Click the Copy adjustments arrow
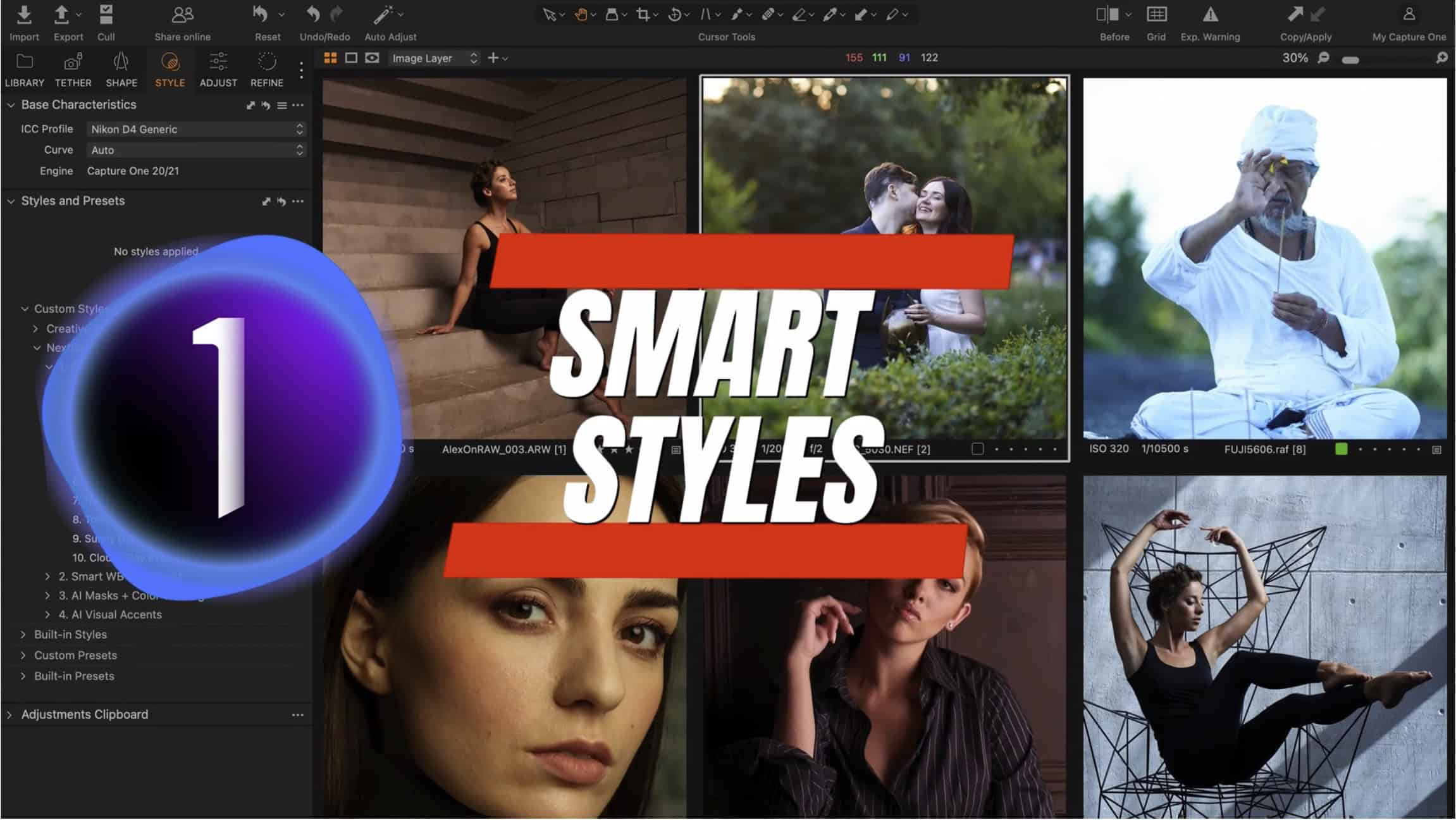Screen dimensions: 1456x820 [x=1295, y=14]
